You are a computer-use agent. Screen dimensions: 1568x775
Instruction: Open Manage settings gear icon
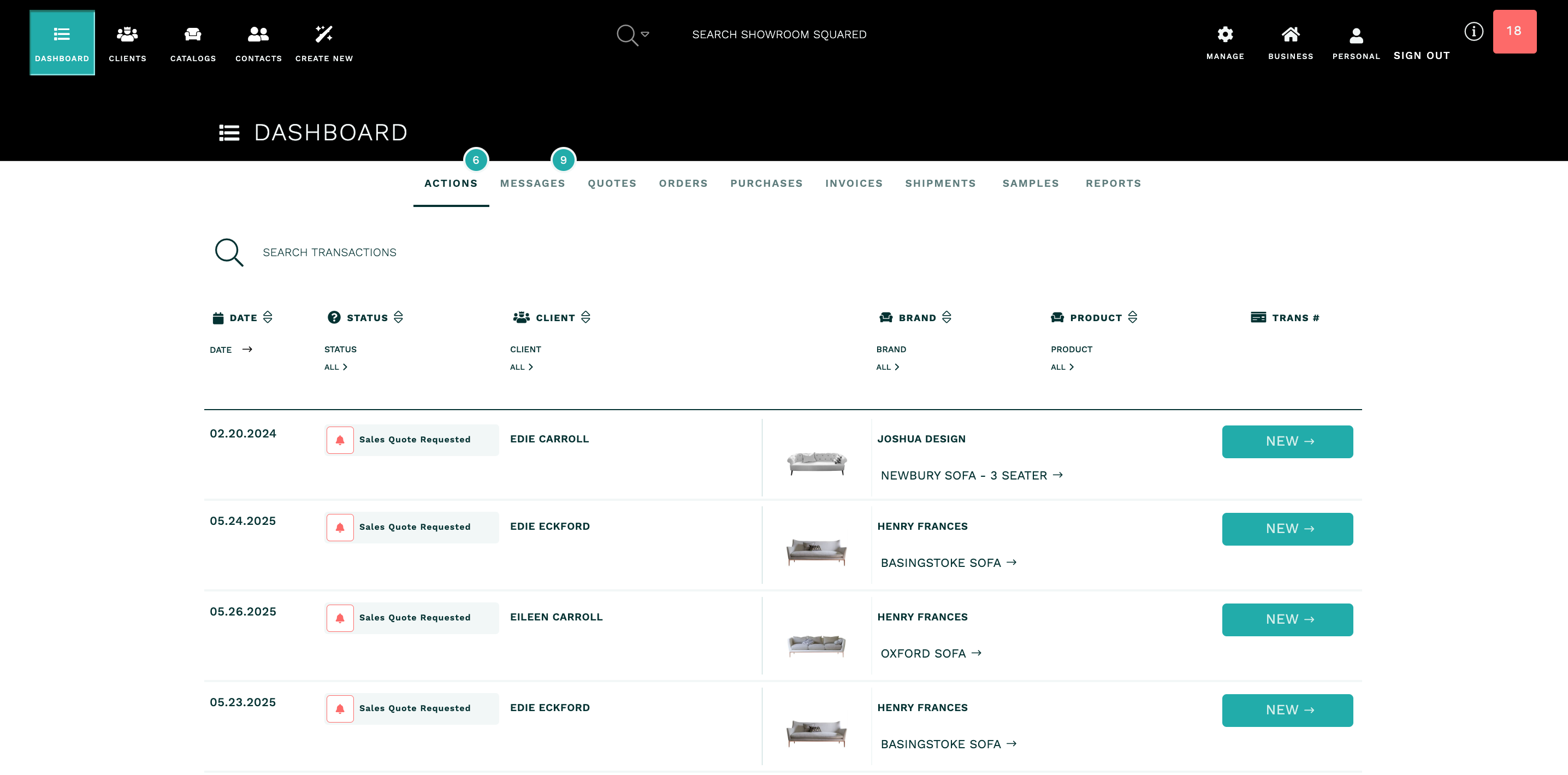(x=1224, y=35)
